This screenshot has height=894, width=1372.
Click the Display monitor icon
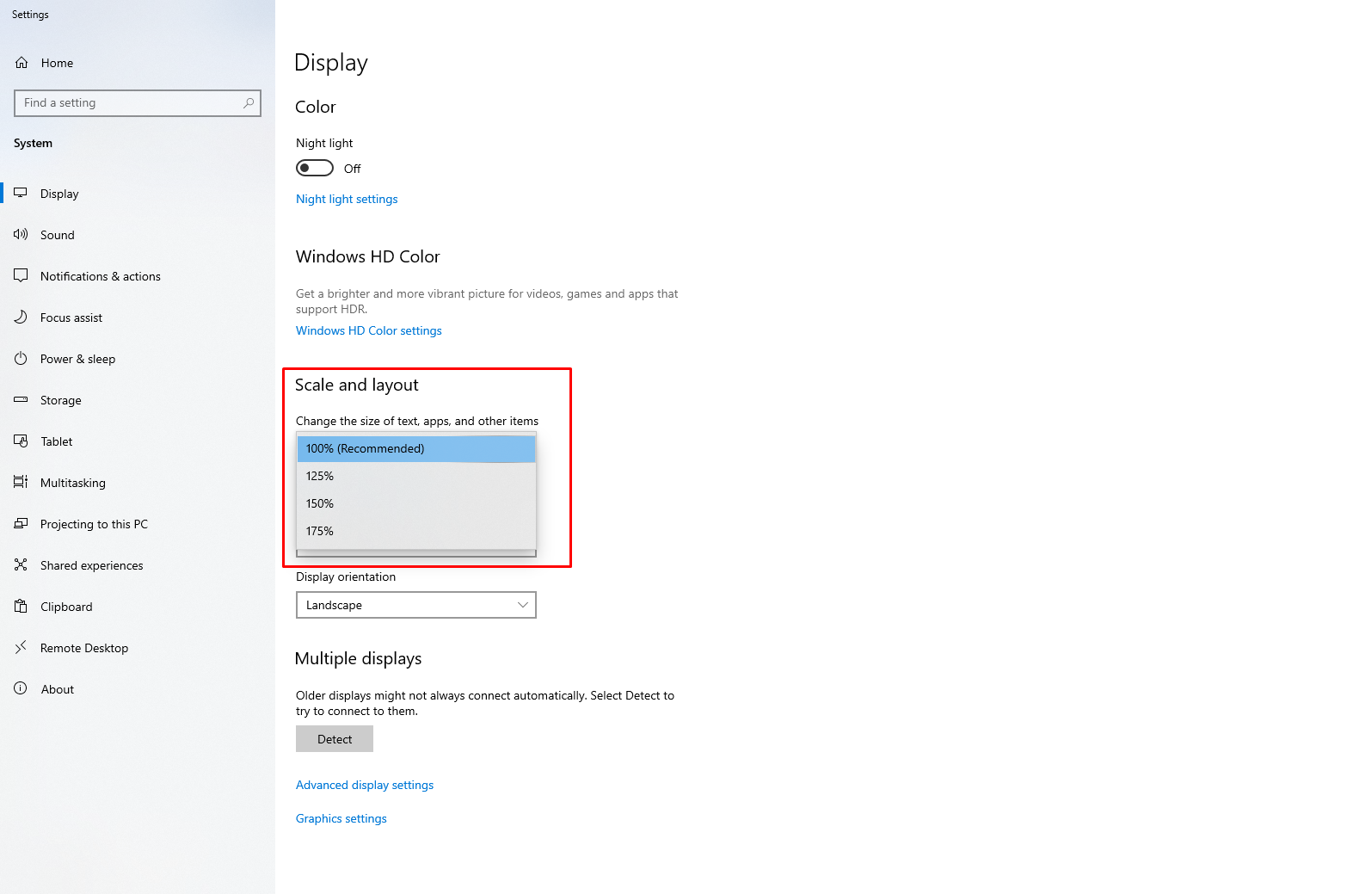tap(21, 194)
